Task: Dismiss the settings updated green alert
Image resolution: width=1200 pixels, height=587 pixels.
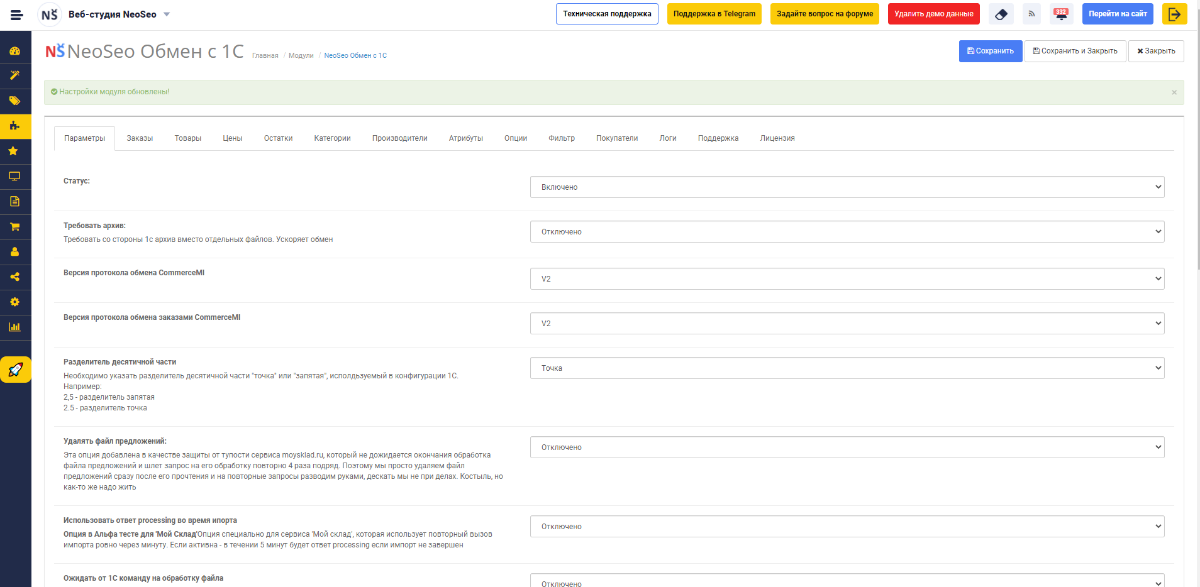Action: point(1174,92)
